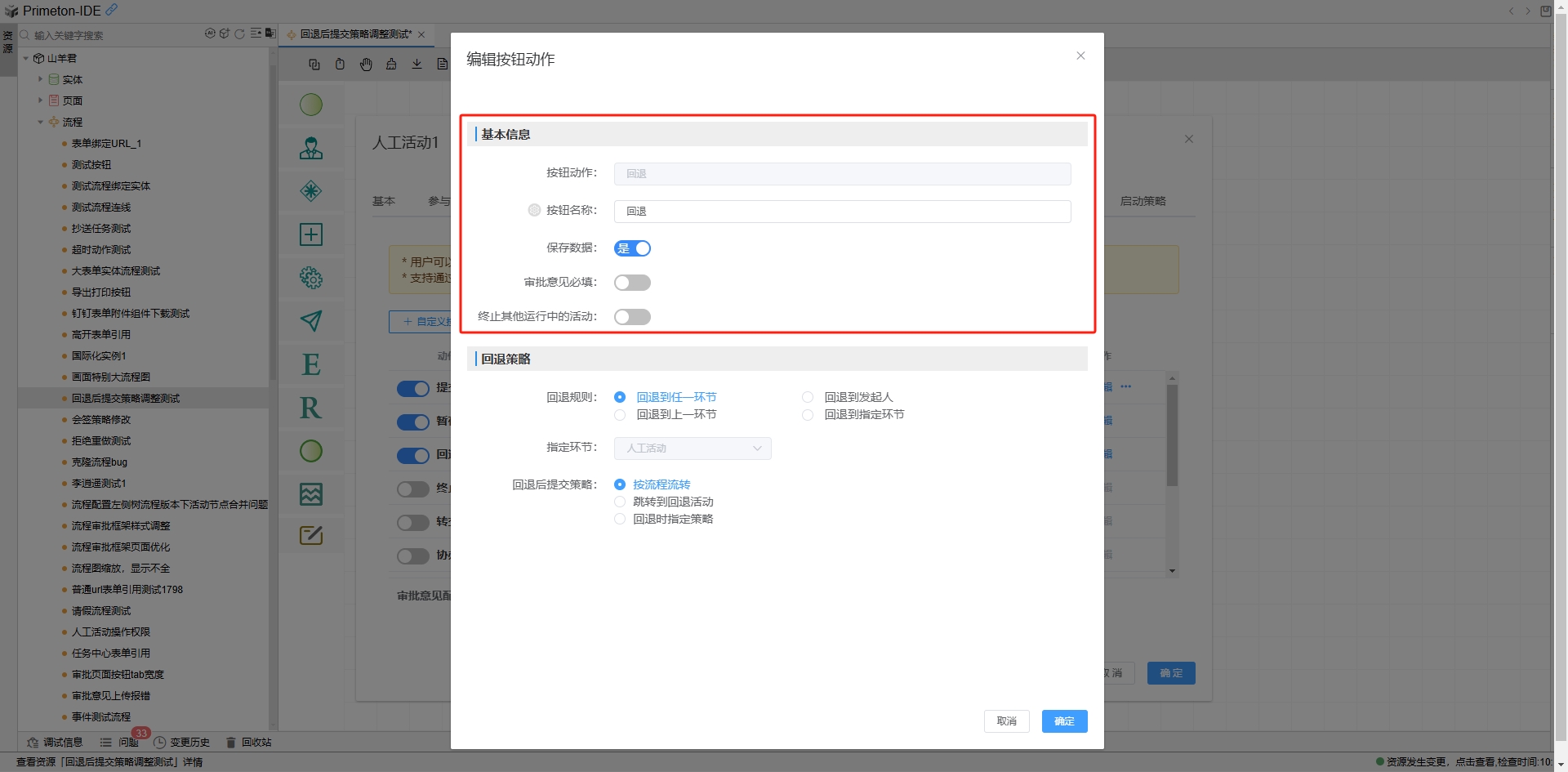Screen dimensions: 1568x772
Task: Select the paper plane send node icon
Action: pyautogui.click(x=311, y=321)
